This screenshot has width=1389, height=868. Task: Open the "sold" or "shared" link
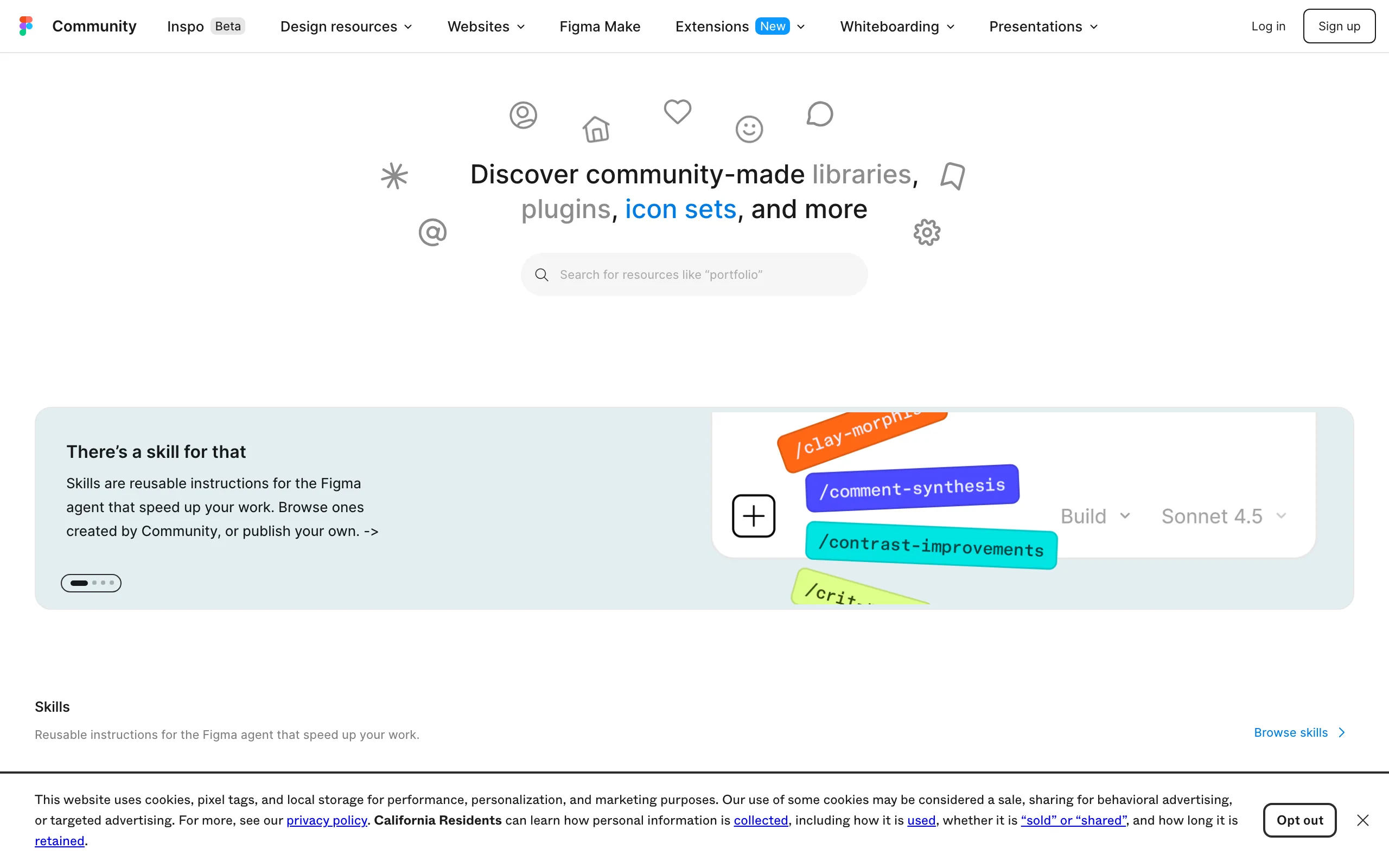click(x=1073, y=820)
